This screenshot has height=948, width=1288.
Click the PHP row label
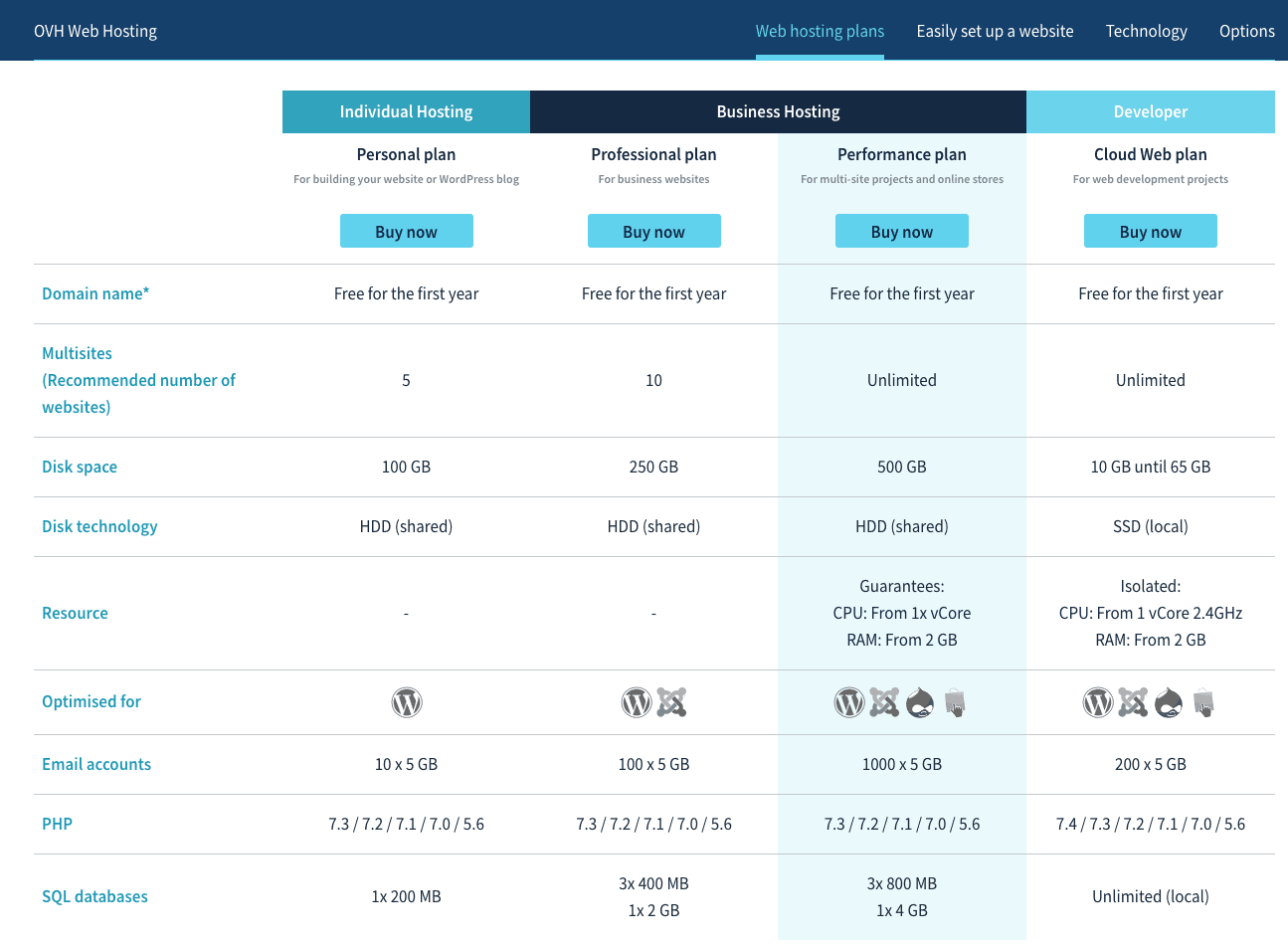pyautogui.click(x=57, y=824)
